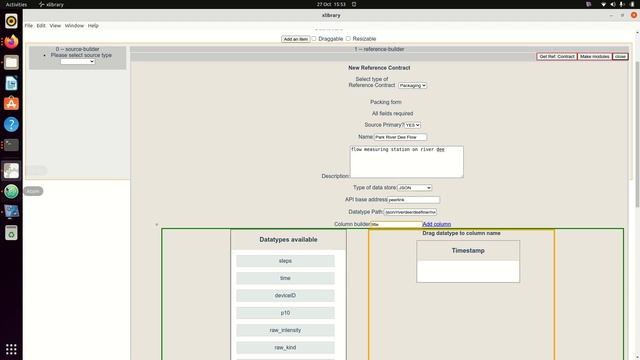Click the Timestamp column header
This screenshot has width=640, height=360.
coord(468,251)
